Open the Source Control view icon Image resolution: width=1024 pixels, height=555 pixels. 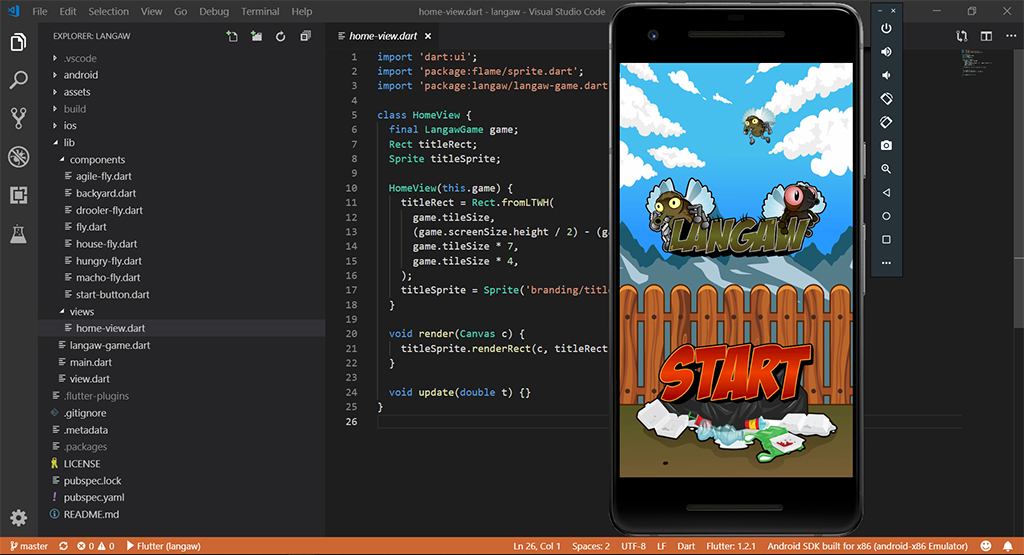18,118
